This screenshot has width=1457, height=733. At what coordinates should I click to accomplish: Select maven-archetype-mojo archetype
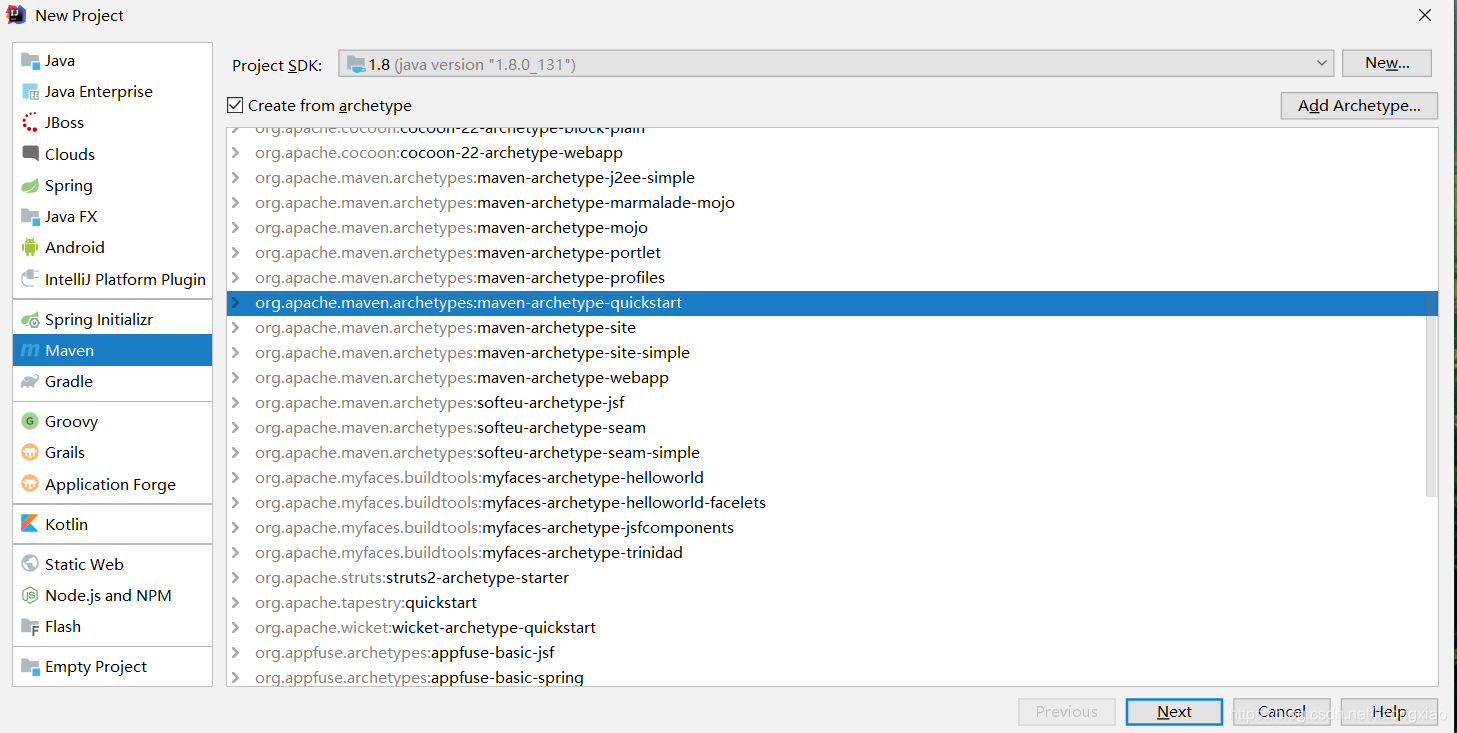pos(832,227)
